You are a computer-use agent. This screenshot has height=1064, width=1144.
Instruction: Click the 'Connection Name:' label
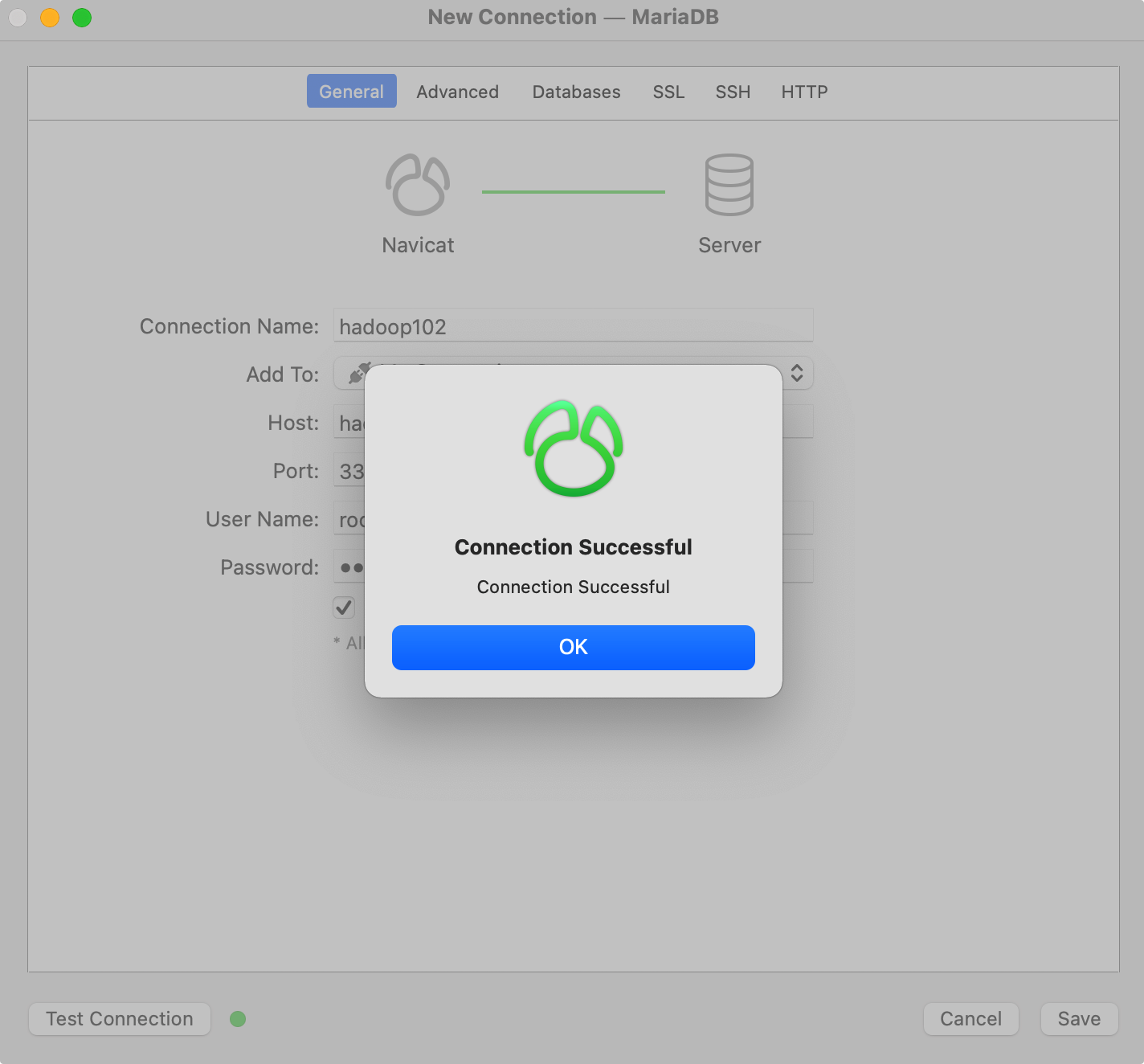pyautogui.click(x=229, y=326)
